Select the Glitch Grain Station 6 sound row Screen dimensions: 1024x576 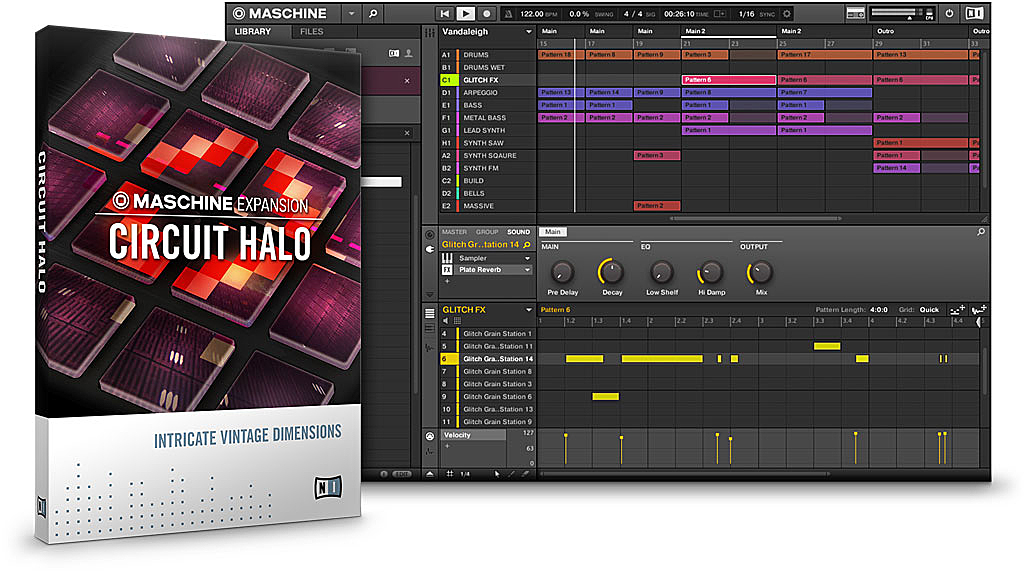(x=487, y=396)
